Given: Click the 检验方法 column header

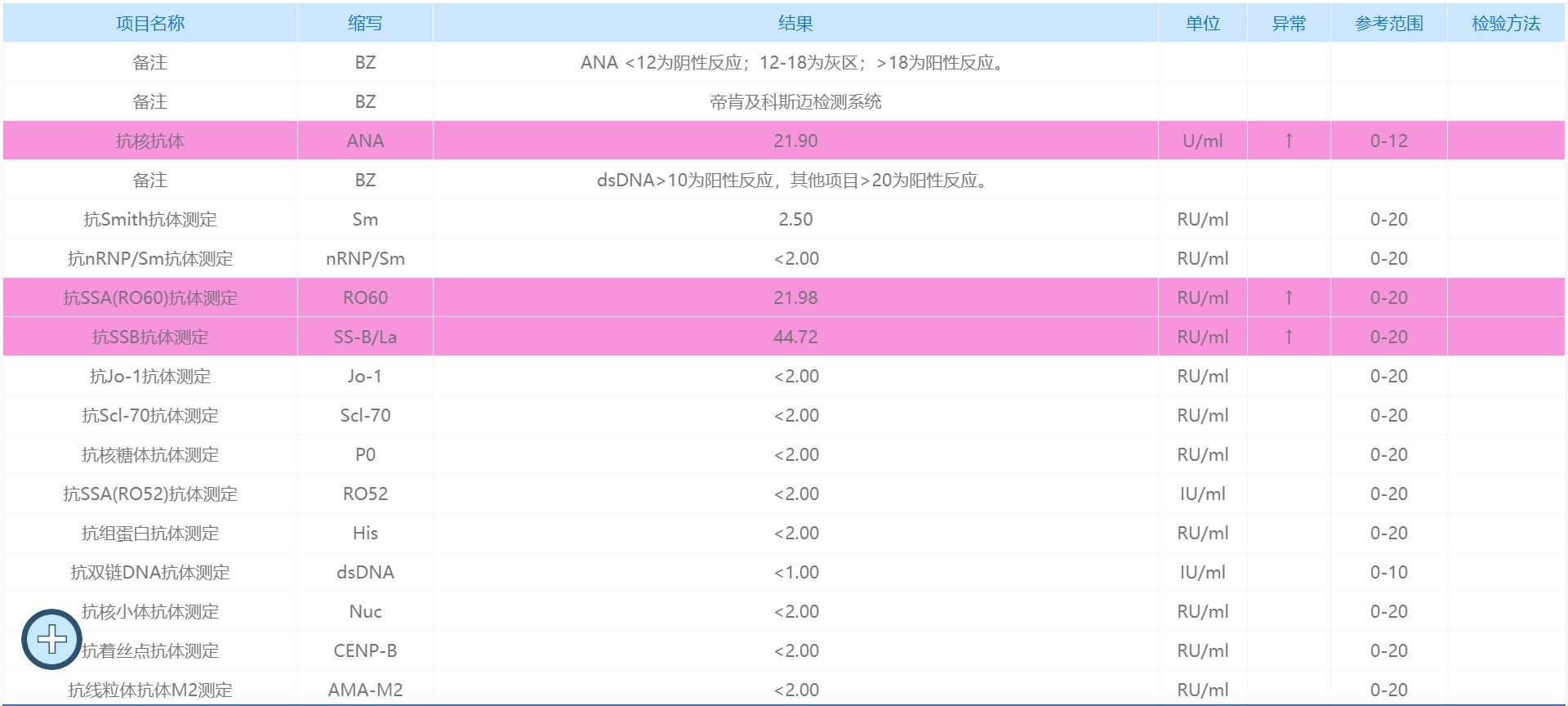Looking at the screenshot, I should [x=1506, y=23].
